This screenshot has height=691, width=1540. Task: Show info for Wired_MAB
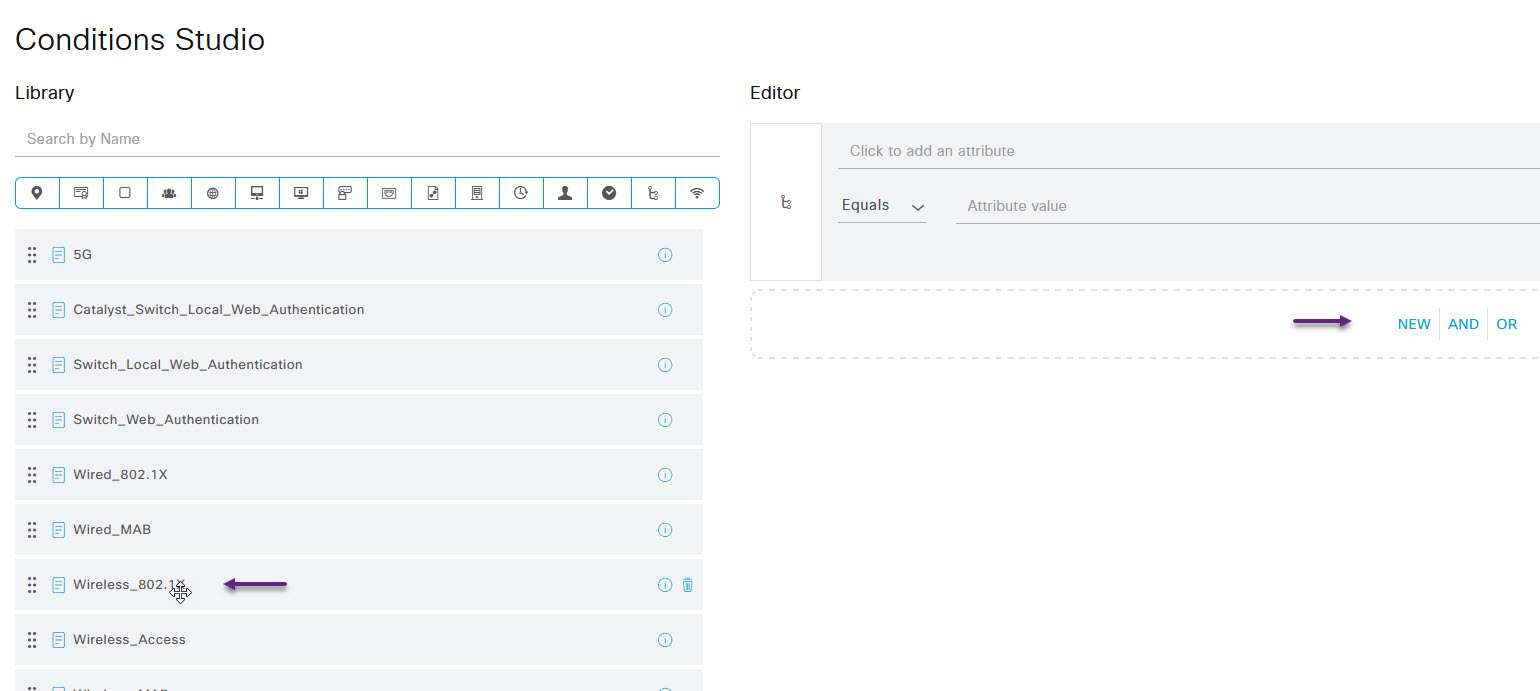(665, 530)
